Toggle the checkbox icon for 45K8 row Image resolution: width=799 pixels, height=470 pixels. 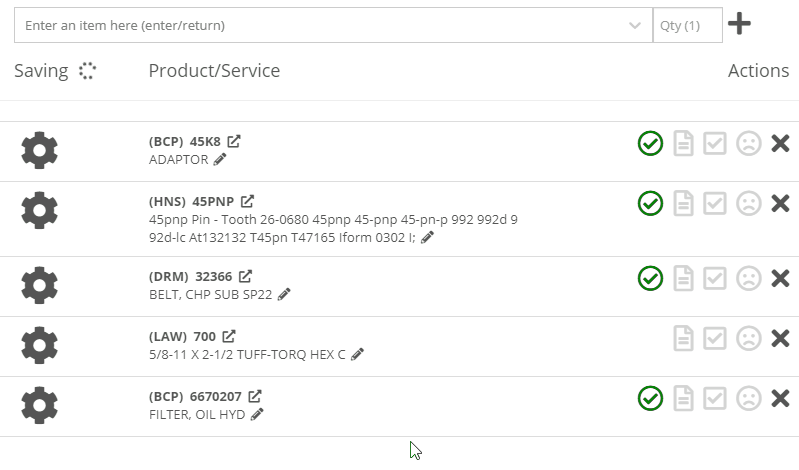pyautogui.click(x=714, y=143)
